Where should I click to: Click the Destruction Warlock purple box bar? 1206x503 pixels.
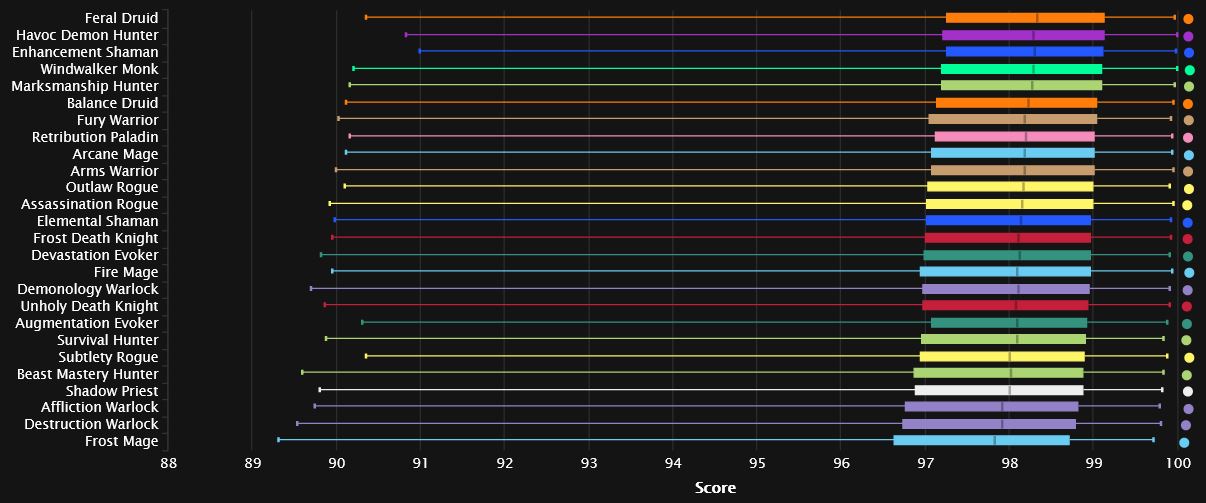(989, 424)
